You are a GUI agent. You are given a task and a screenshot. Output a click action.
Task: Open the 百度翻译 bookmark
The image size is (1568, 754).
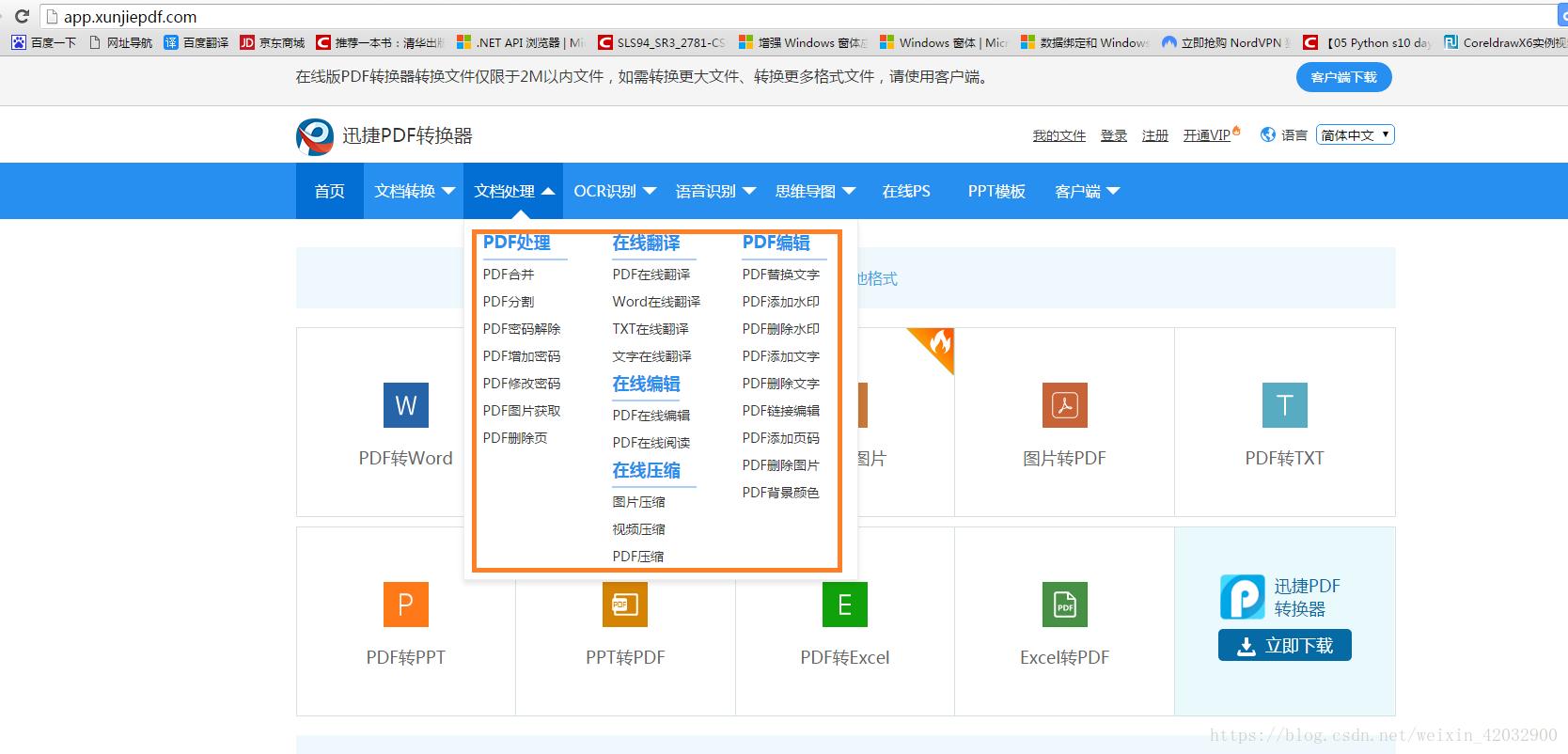coord(196,42)
